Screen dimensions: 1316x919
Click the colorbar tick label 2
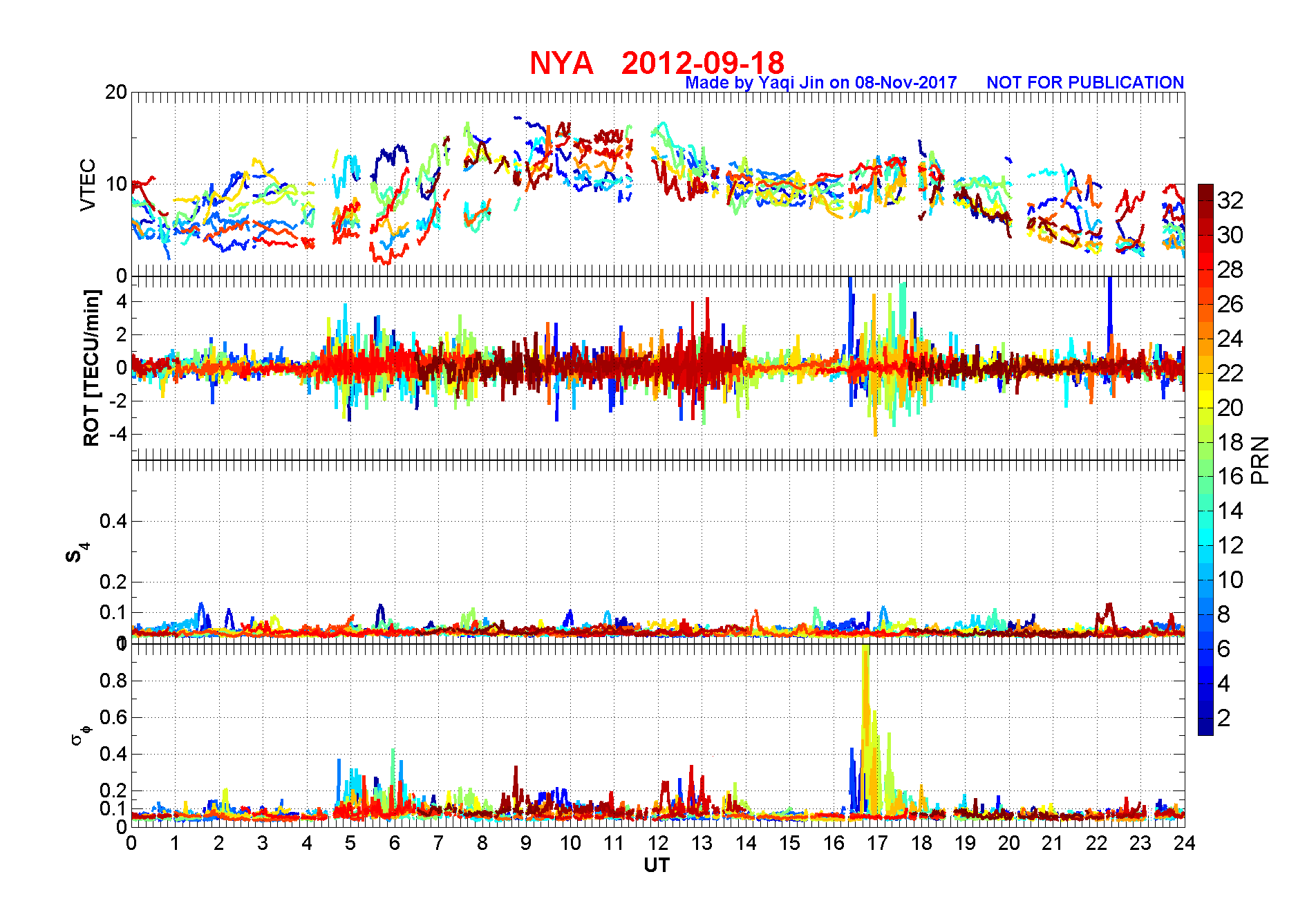click(x=1223, y=718)
